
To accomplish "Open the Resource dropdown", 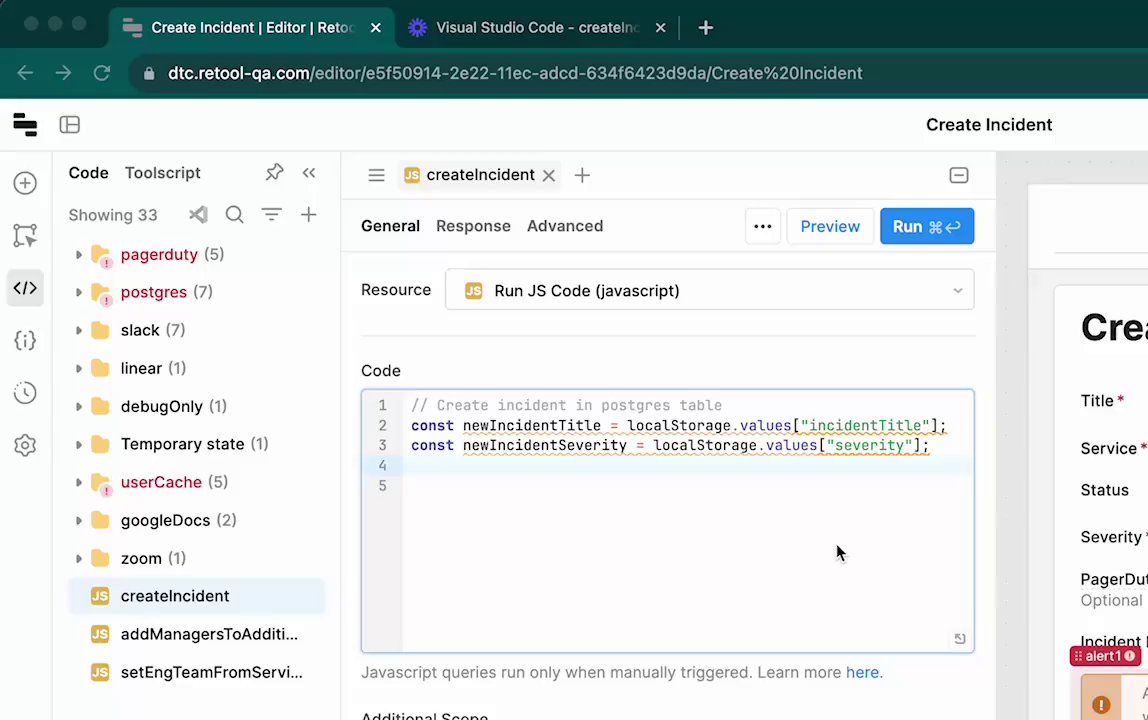I will [x=709, y=291].
